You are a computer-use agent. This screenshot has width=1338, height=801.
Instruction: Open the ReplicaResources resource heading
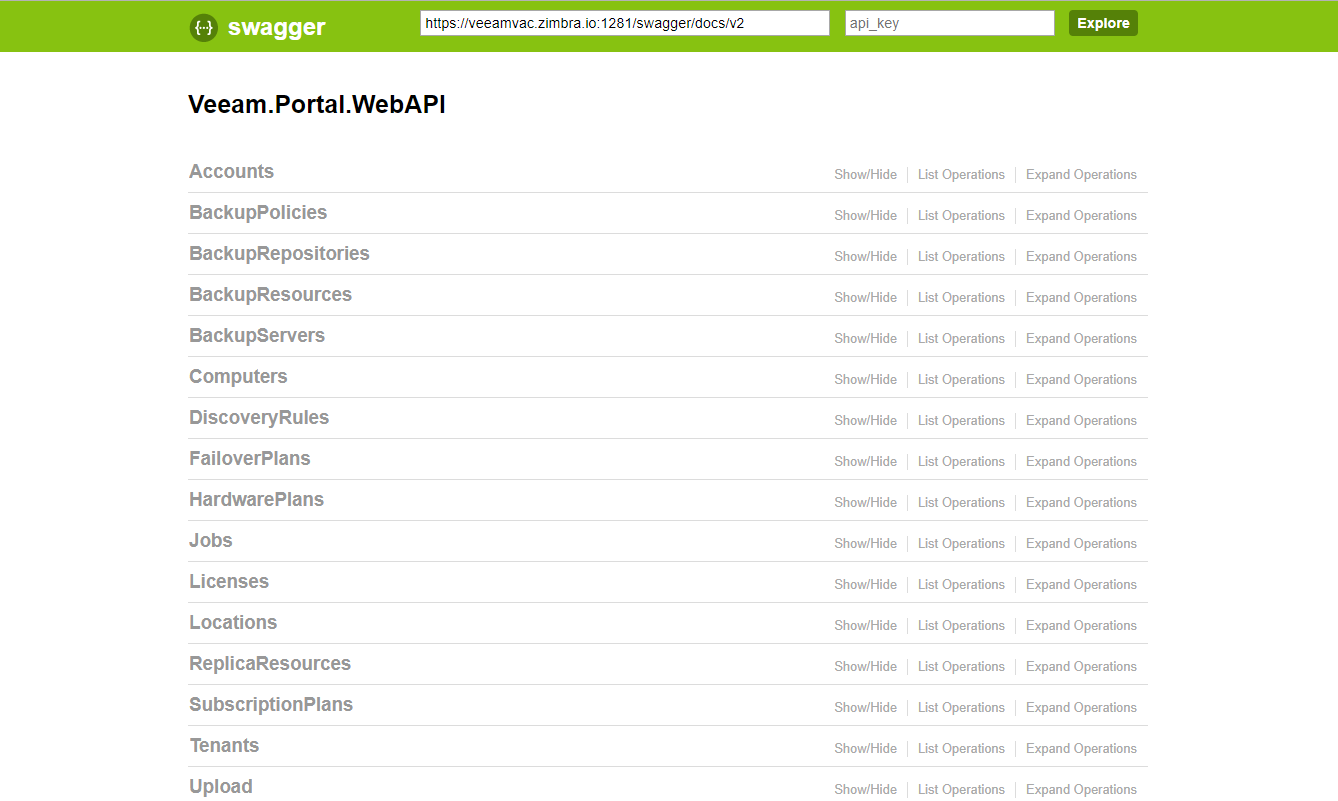270,664
